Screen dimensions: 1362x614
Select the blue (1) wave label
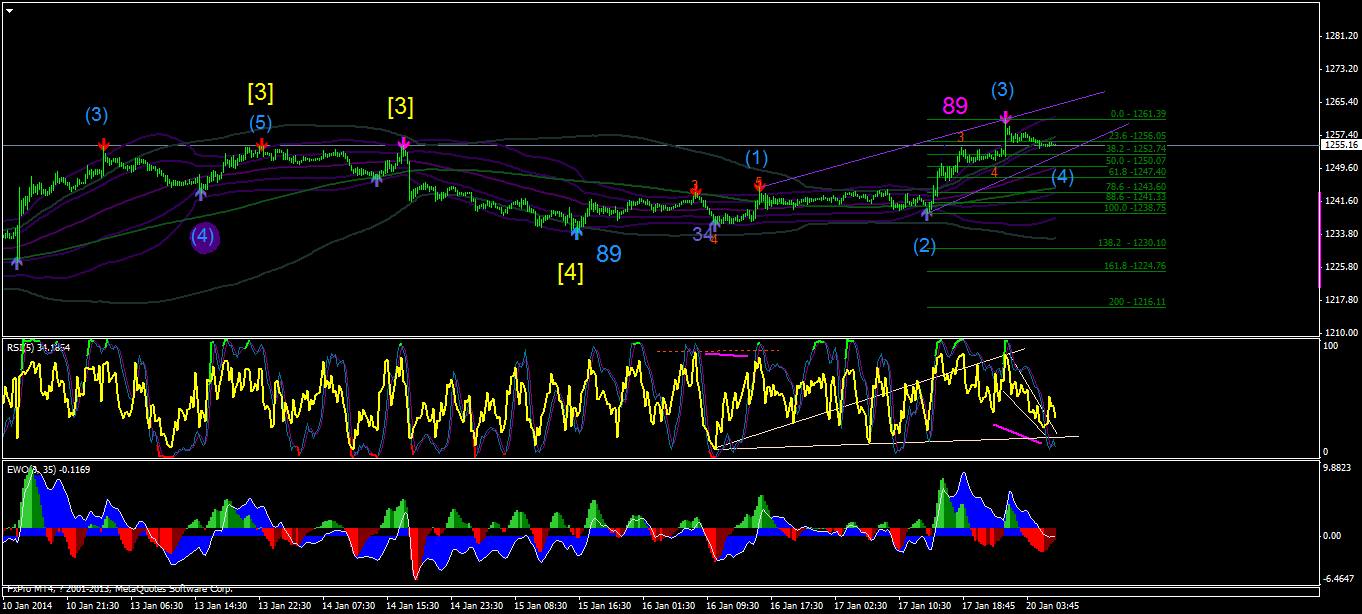coord(757,157)
